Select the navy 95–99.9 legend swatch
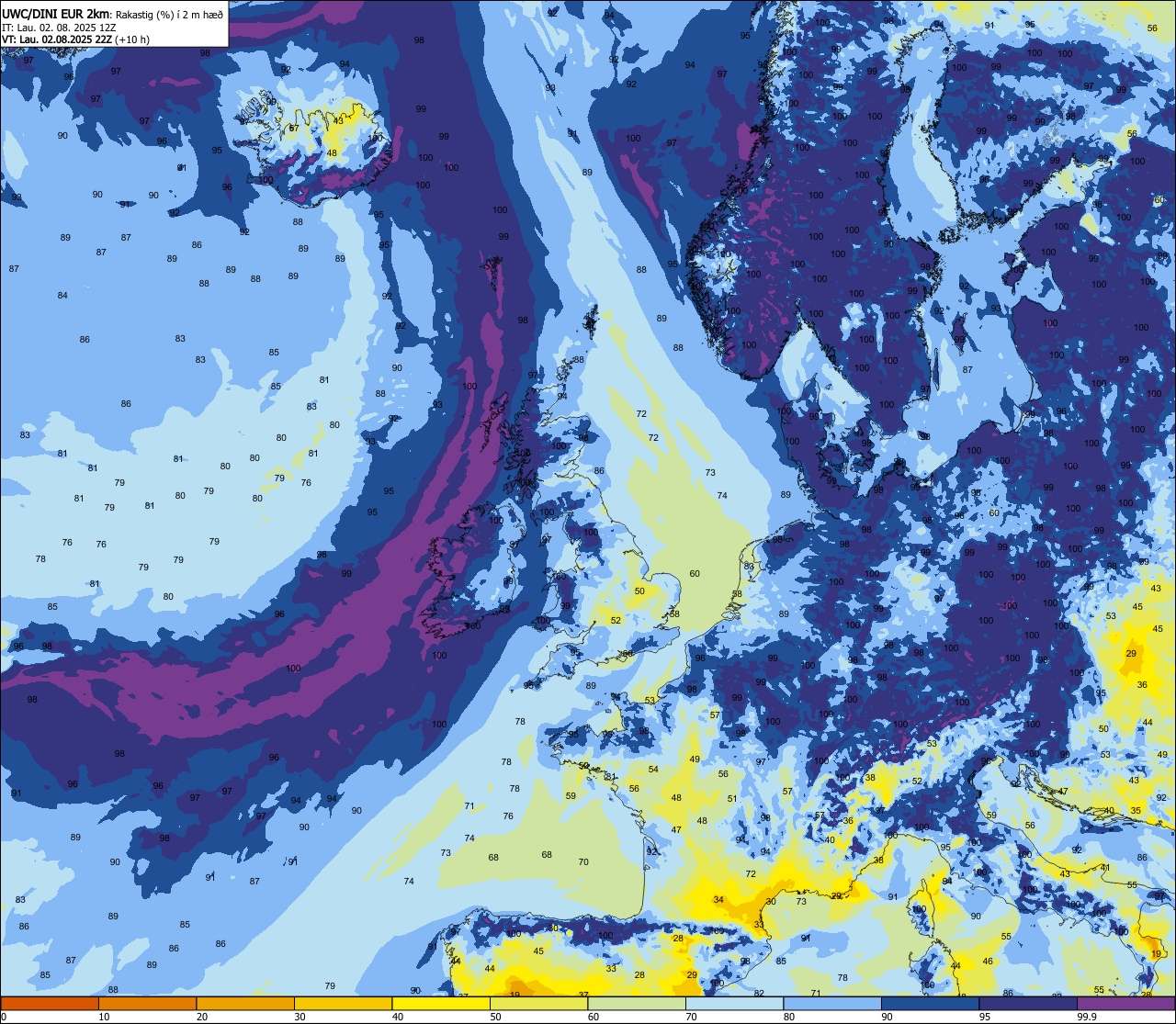 point(1028,1003)
